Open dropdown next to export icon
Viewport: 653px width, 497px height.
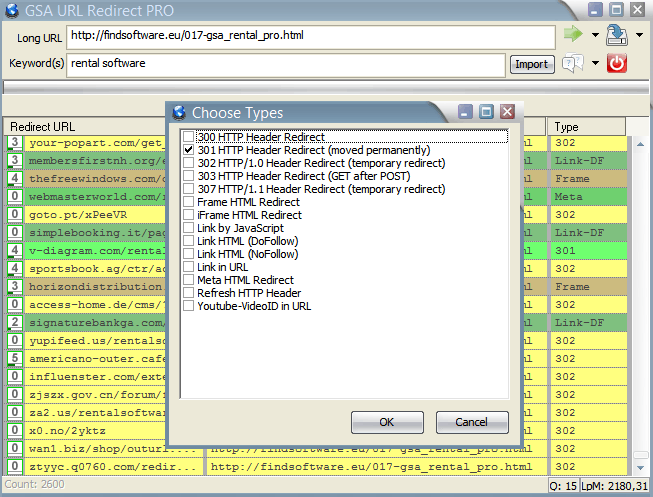[639, 35]
